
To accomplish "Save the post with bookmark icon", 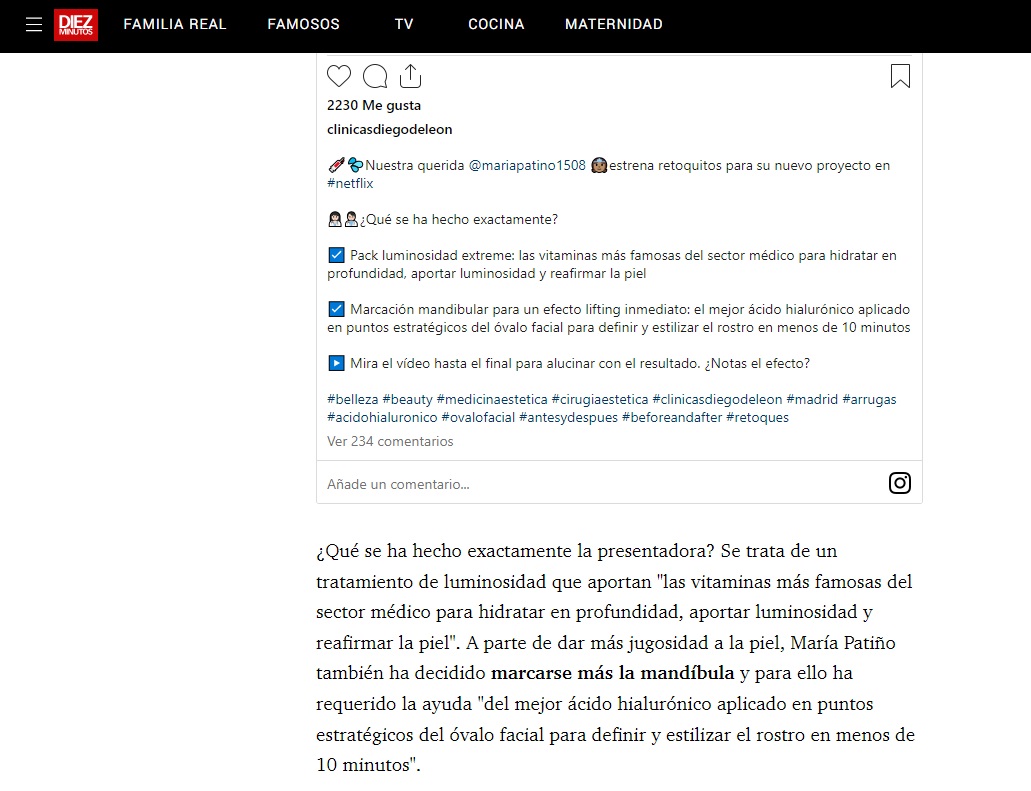I will (x=900, y=76).
